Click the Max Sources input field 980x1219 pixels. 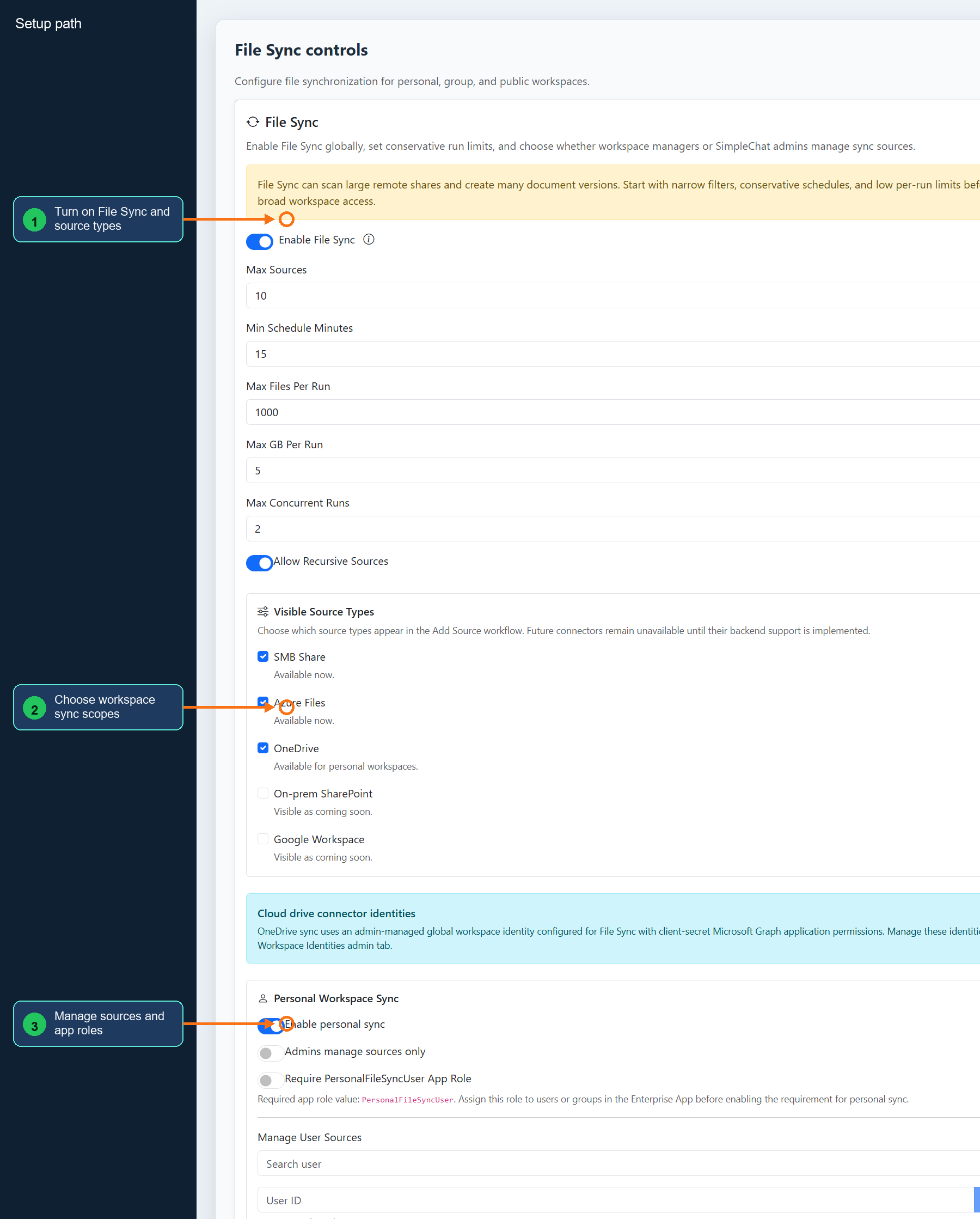[612, 296]
